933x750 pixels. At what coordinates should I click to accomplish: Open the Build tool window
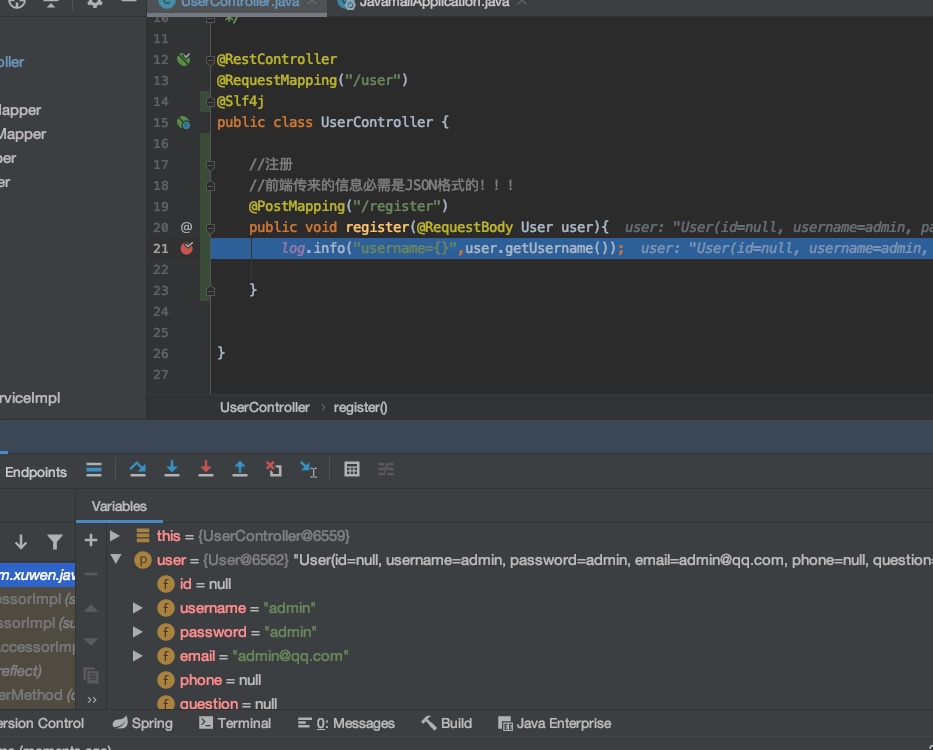click(447, 723)
